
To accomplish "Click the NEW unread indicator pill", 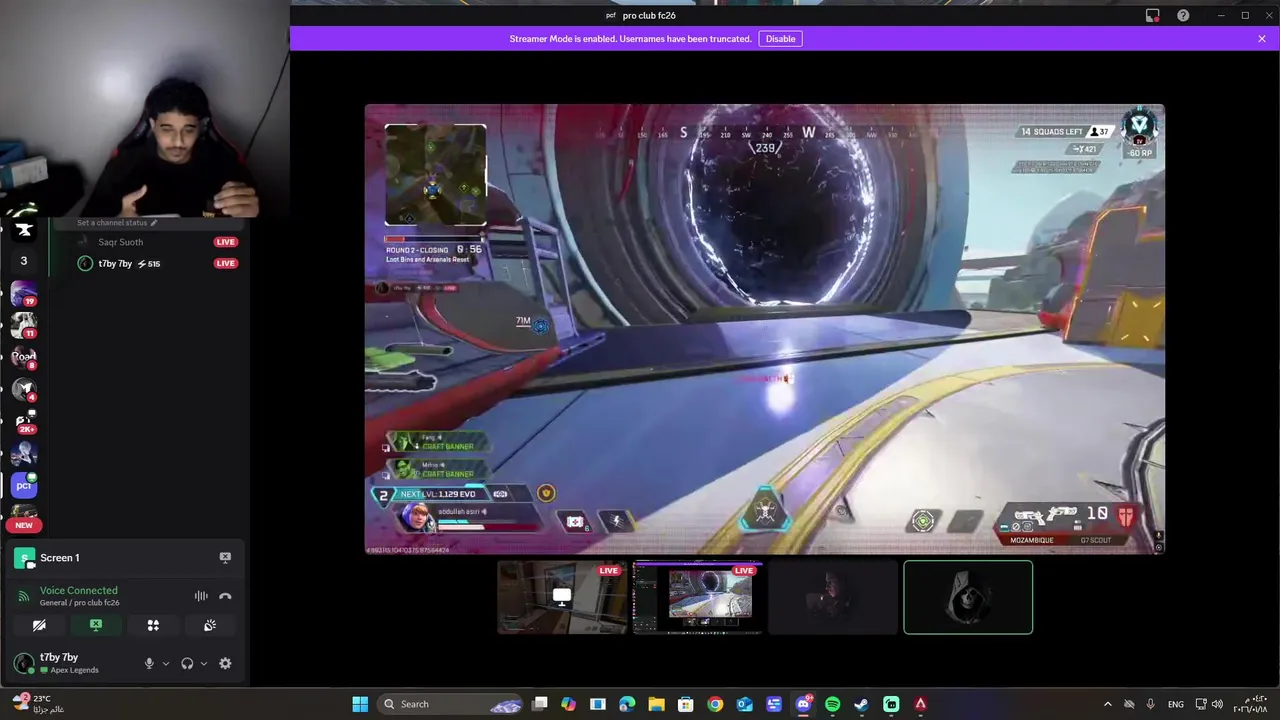I will click(x=24, y=525).
